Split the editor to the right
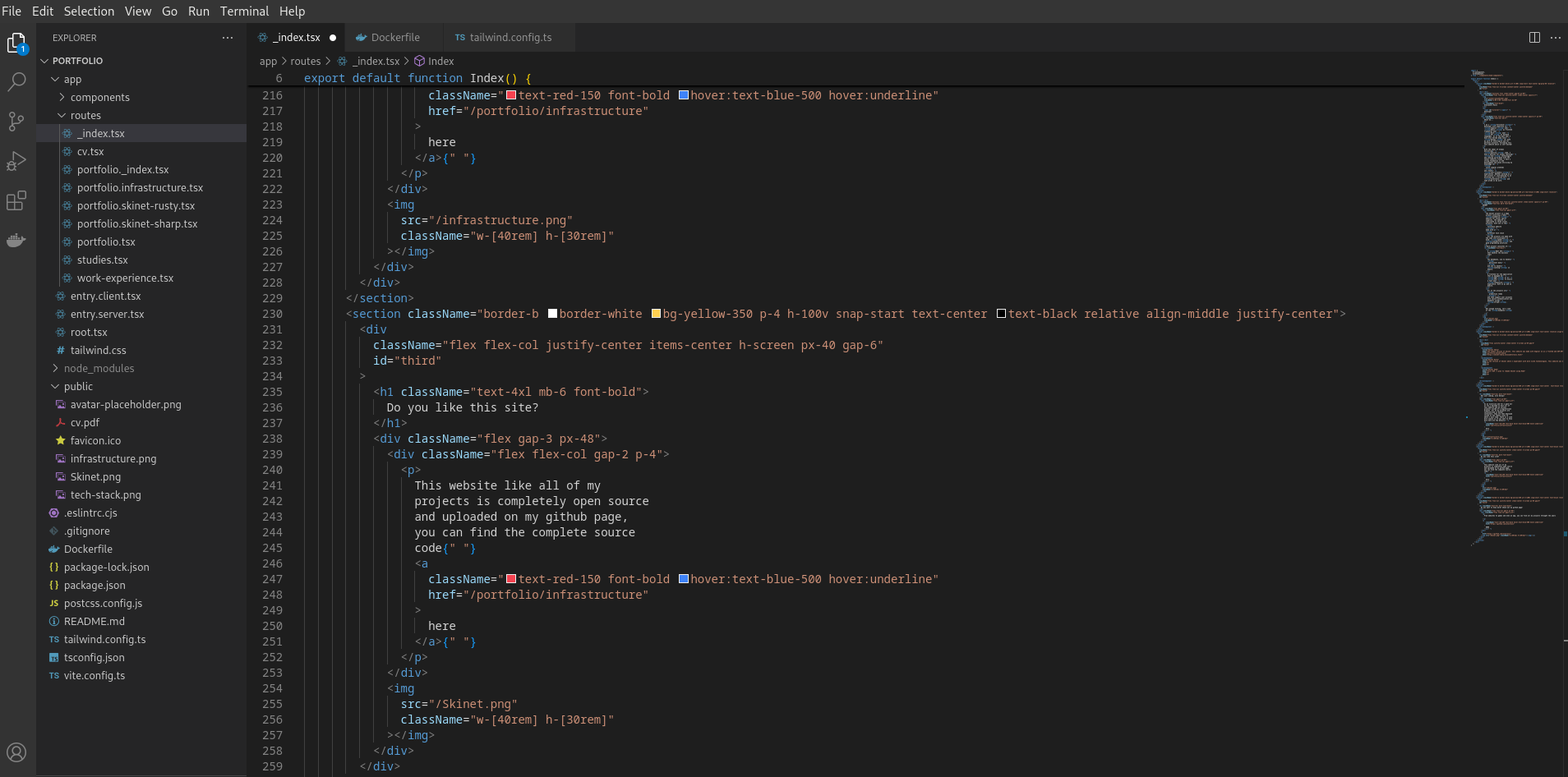This screenshot has height=777, width=1568. pos(1533,38)
